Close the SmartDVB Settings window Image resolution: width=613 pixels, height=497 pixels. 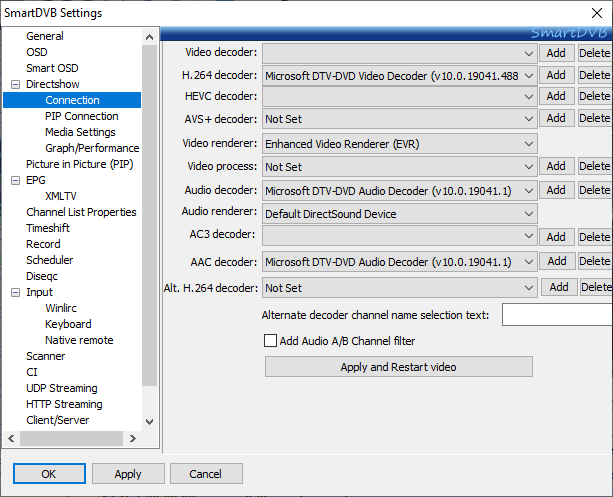(597, 13)
